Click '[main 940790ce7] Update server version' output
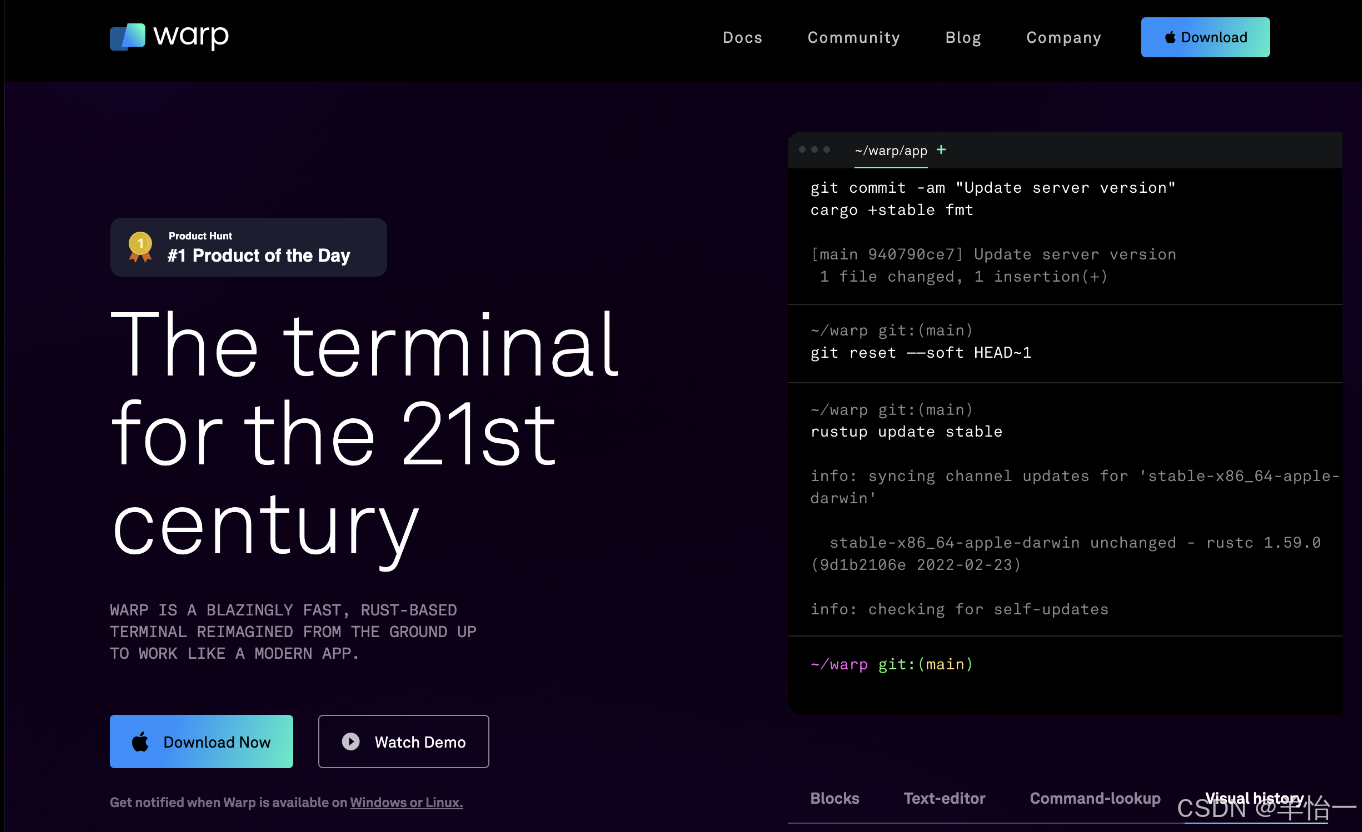Screen dimensions: 1362x832 point(993,255)
